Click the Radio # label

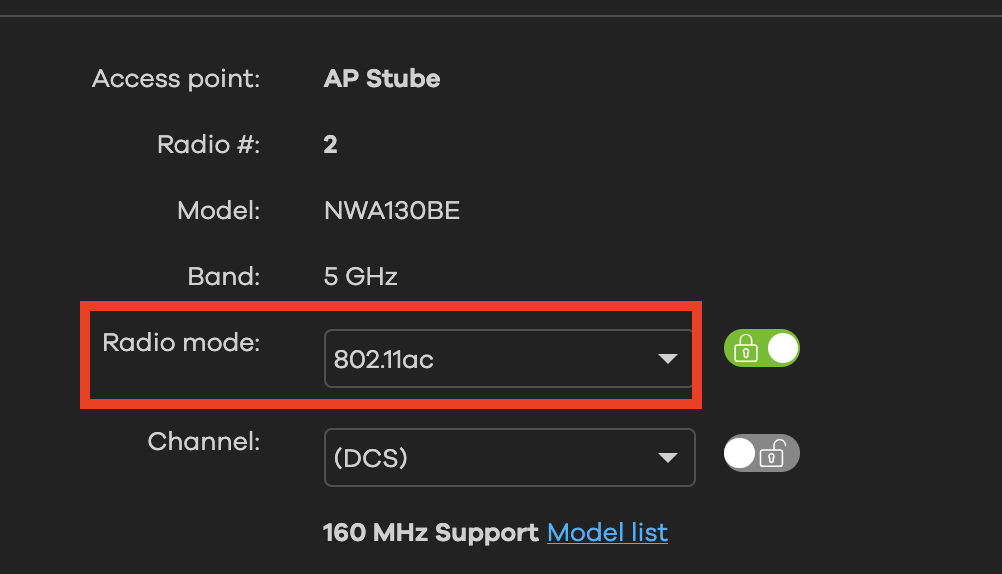coord(208,145)
